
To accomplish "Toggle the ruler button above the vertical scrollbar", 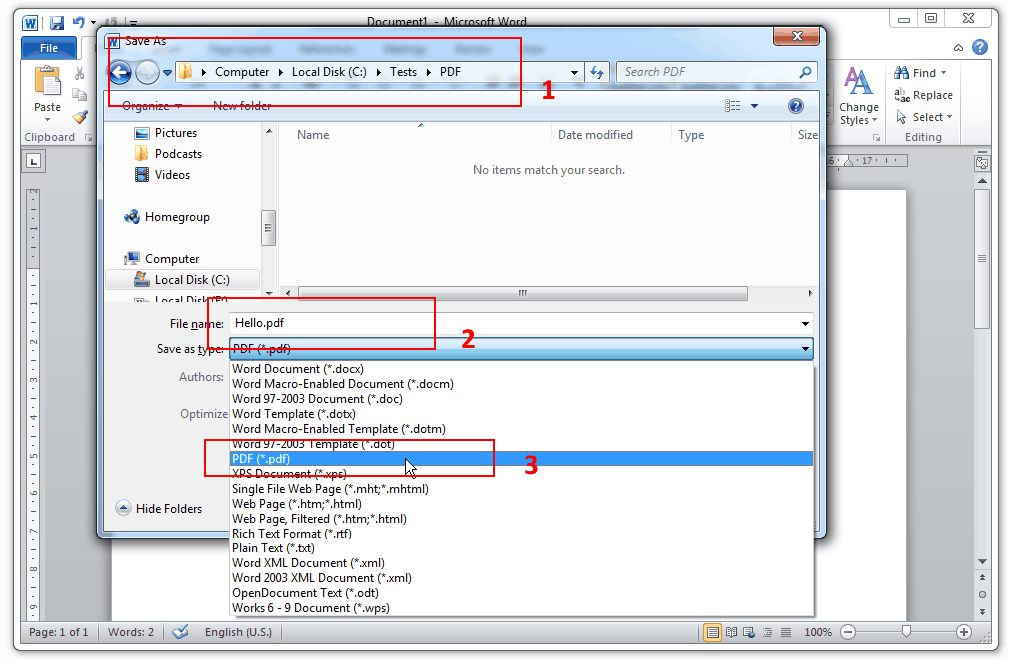I will pyautogui.click(x=982, y=163).
